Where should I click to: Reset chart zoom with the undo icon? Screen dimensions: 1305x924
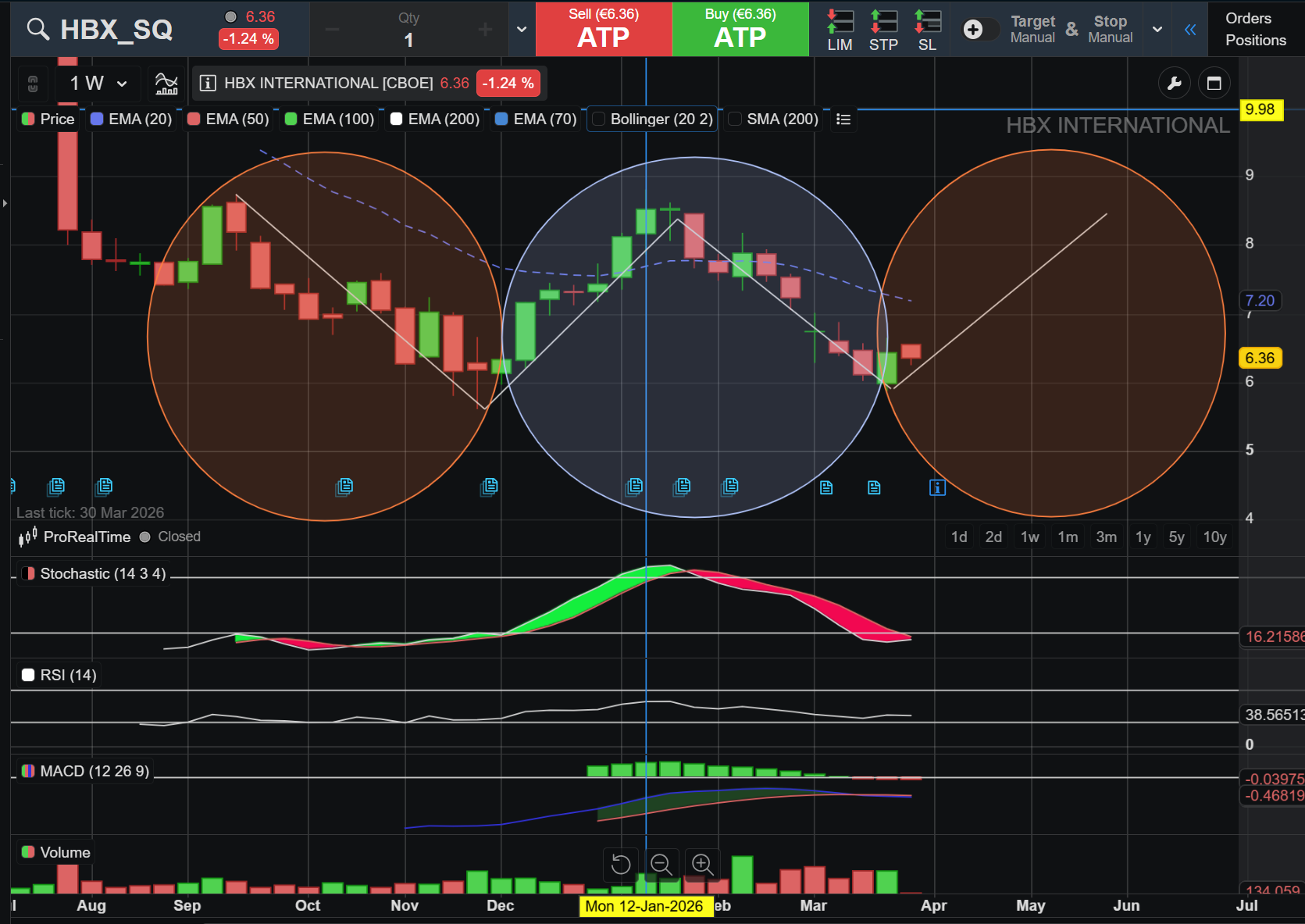click(621, 864)
